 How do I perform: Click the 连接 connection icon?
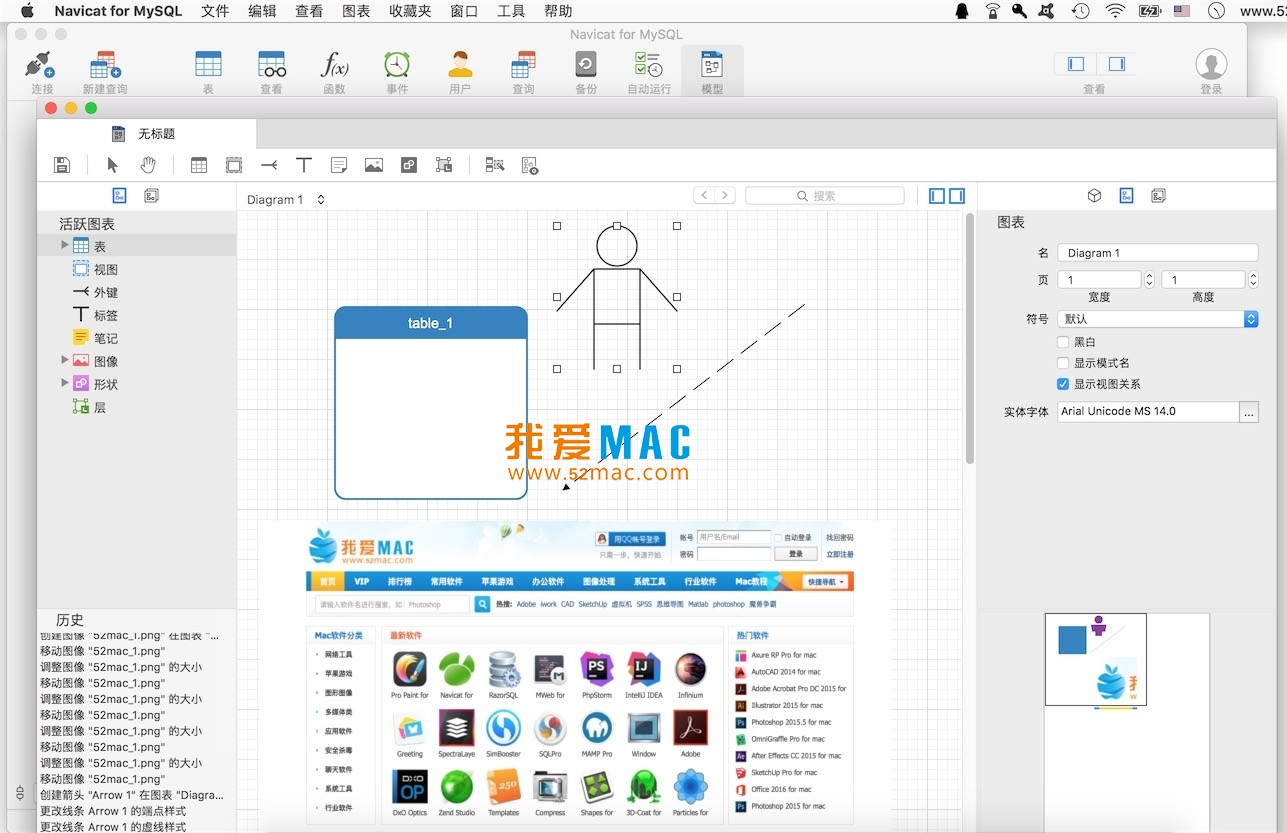coord(42,66)
